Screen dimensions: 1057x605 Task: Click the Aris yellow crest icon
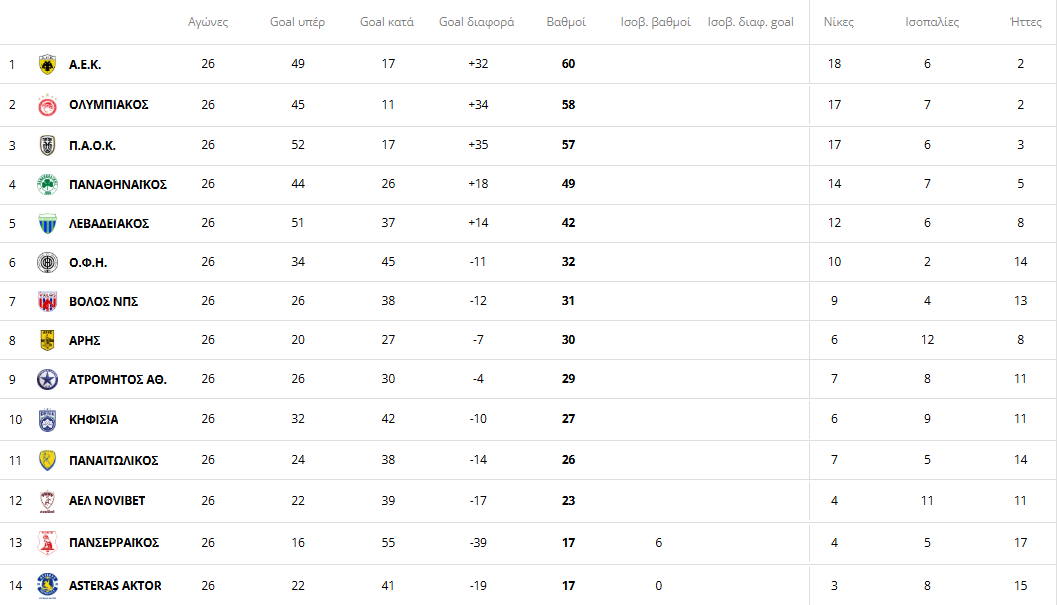pyautogui.click(x=47, y=340)
